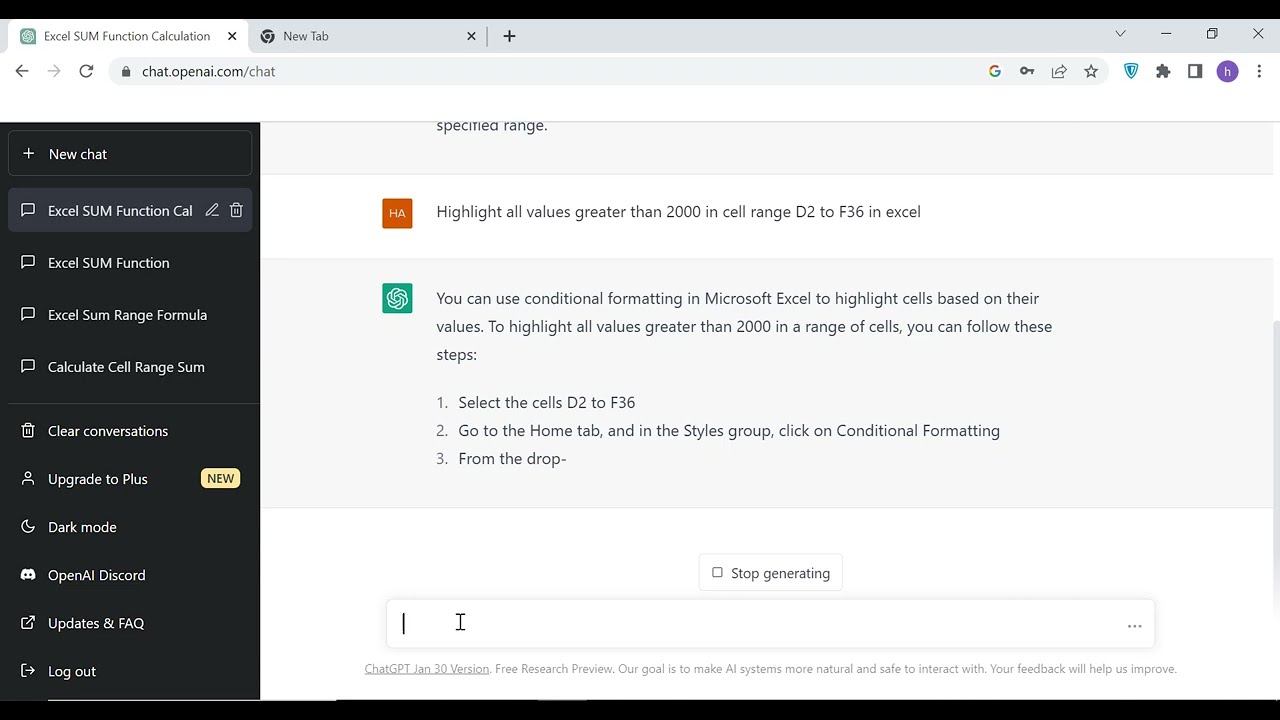
Task: Click the site lock icon in address bar
Action: (x=126, y=72)
